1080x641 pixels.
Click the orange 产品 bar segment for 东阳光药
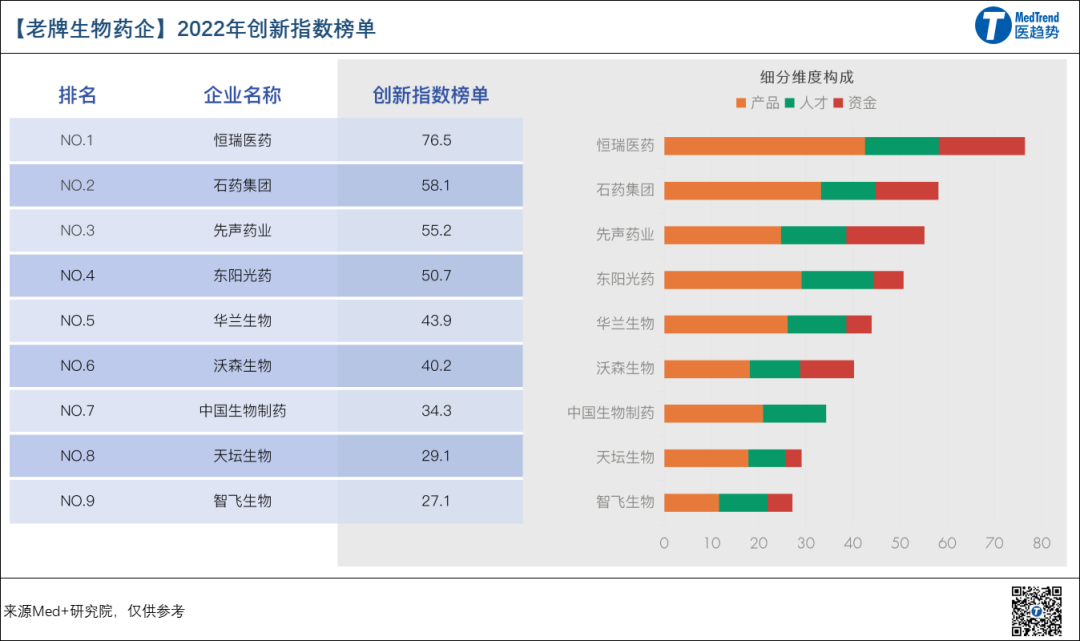733,280
